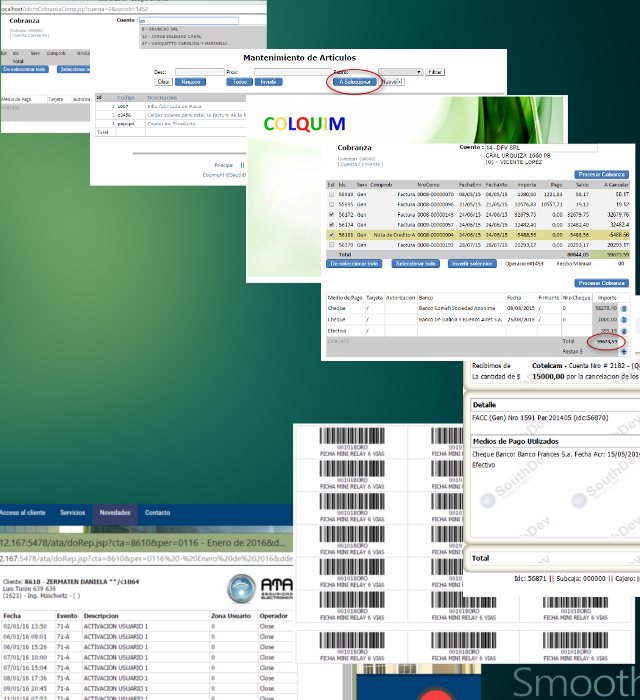Click 'Seleccionar todo' below the invoice table
This screenshot has height=700, width=640.
(x=415, y=264)
